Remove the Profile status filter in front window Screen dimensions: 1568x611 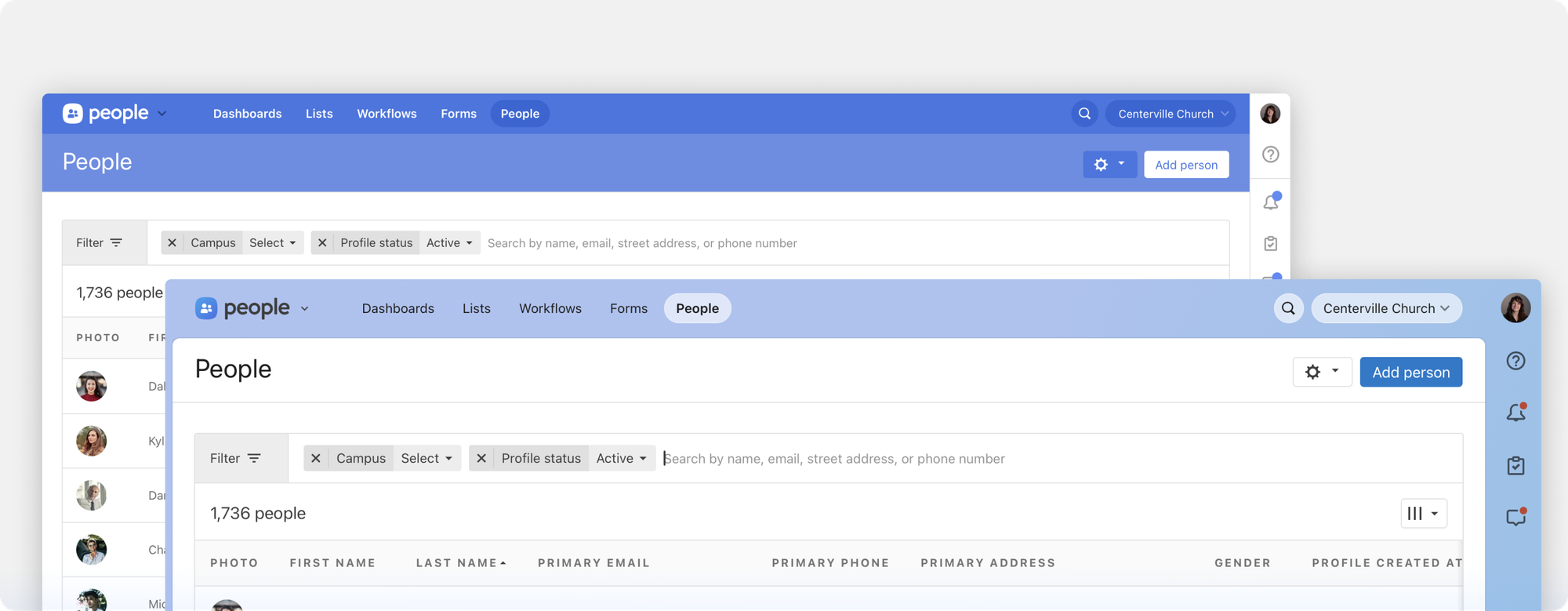(481, 458)
